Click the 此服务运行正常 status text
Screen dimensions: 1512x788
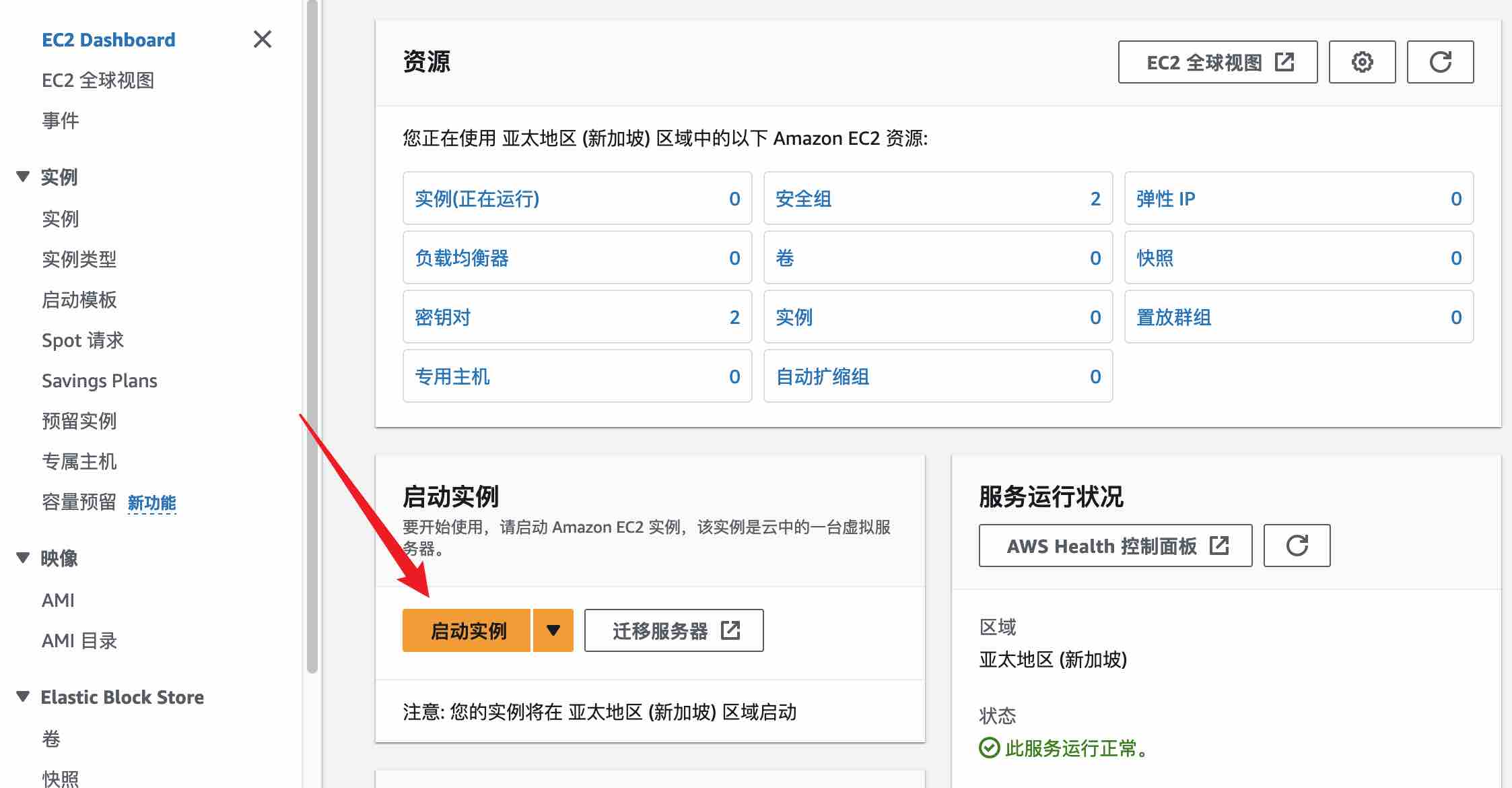click(1077, 748)
